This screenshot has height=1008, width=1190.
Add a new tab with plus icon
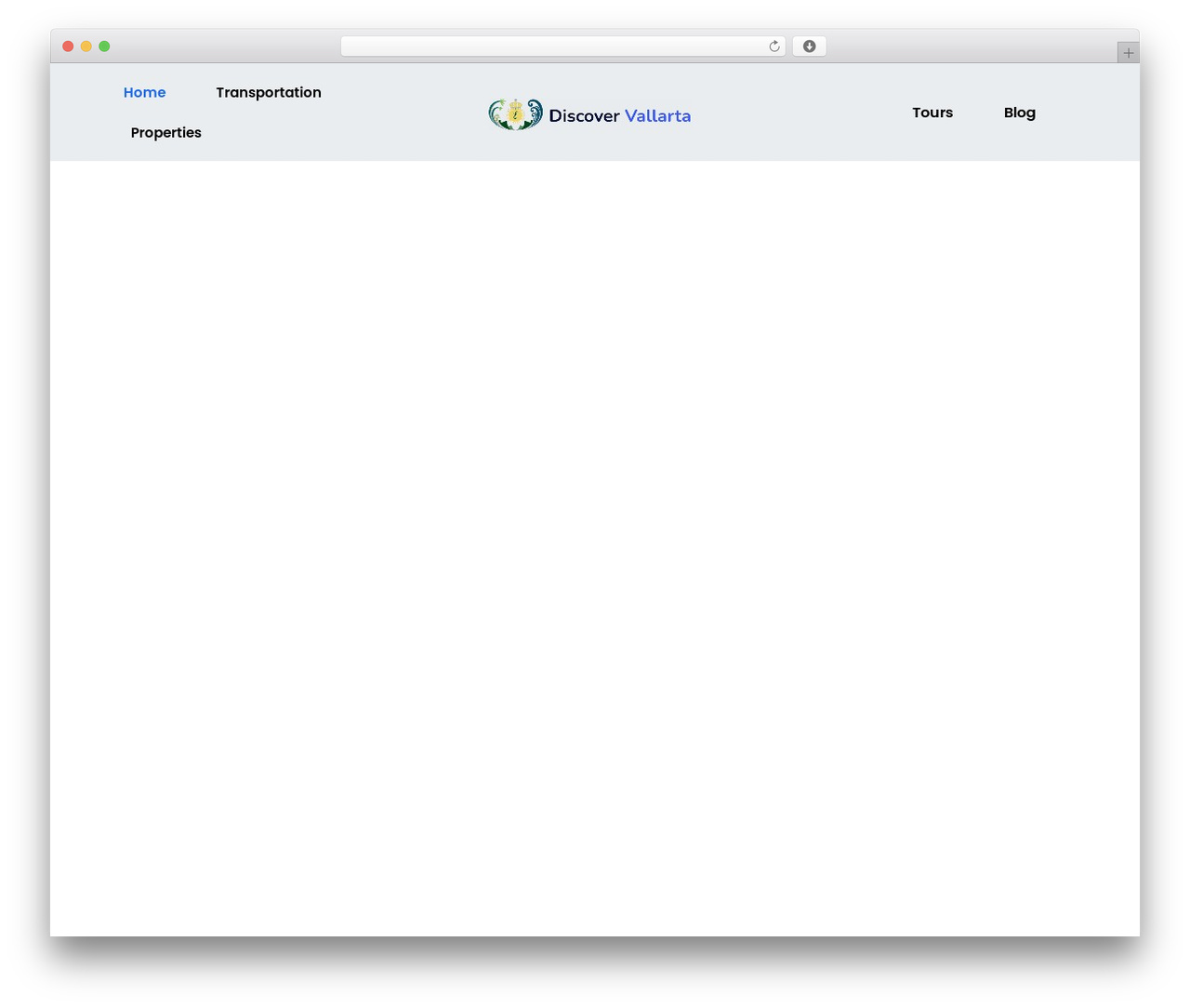point(1129,53)
